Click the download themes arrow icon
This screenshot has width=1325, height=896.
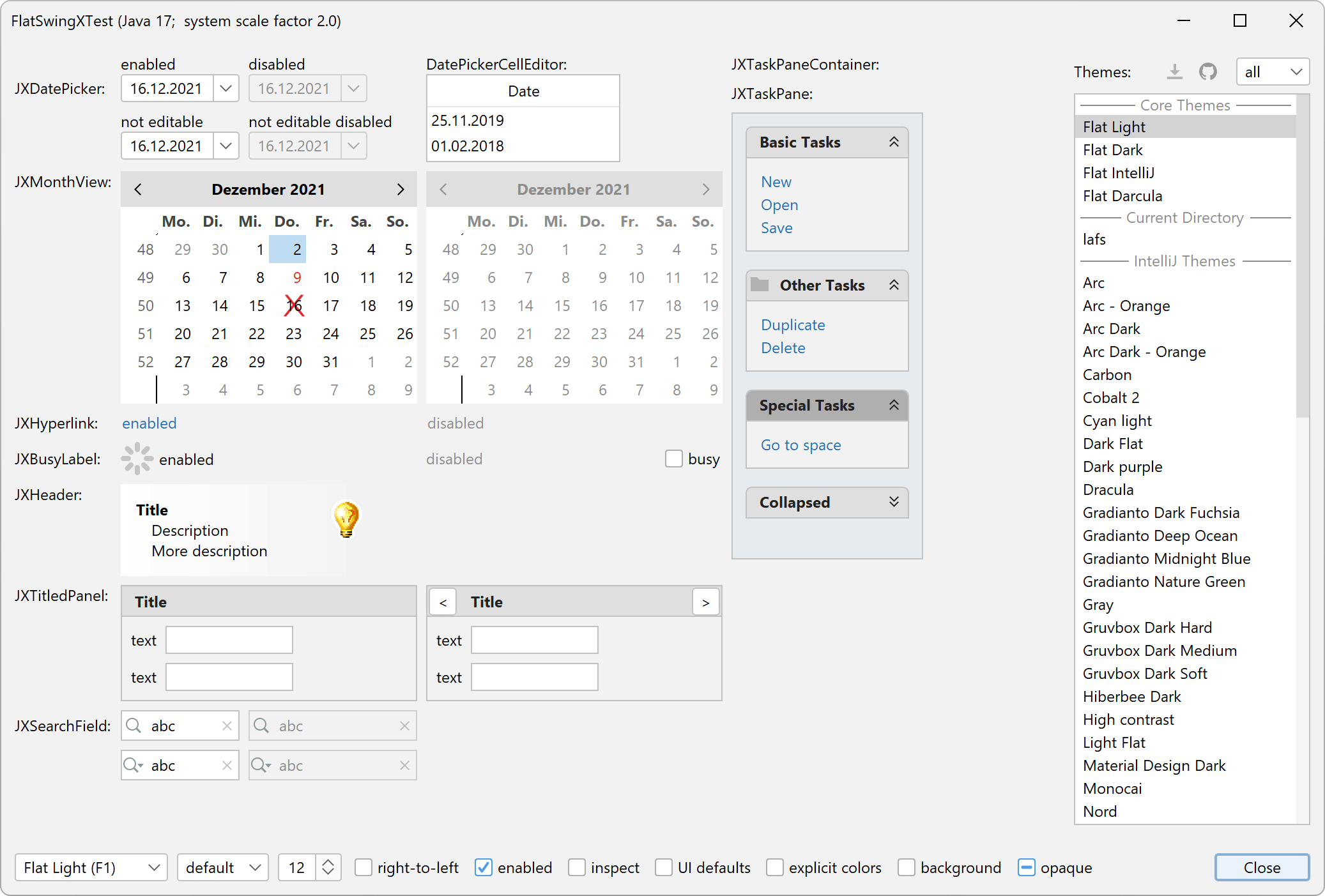point(1174,72)
